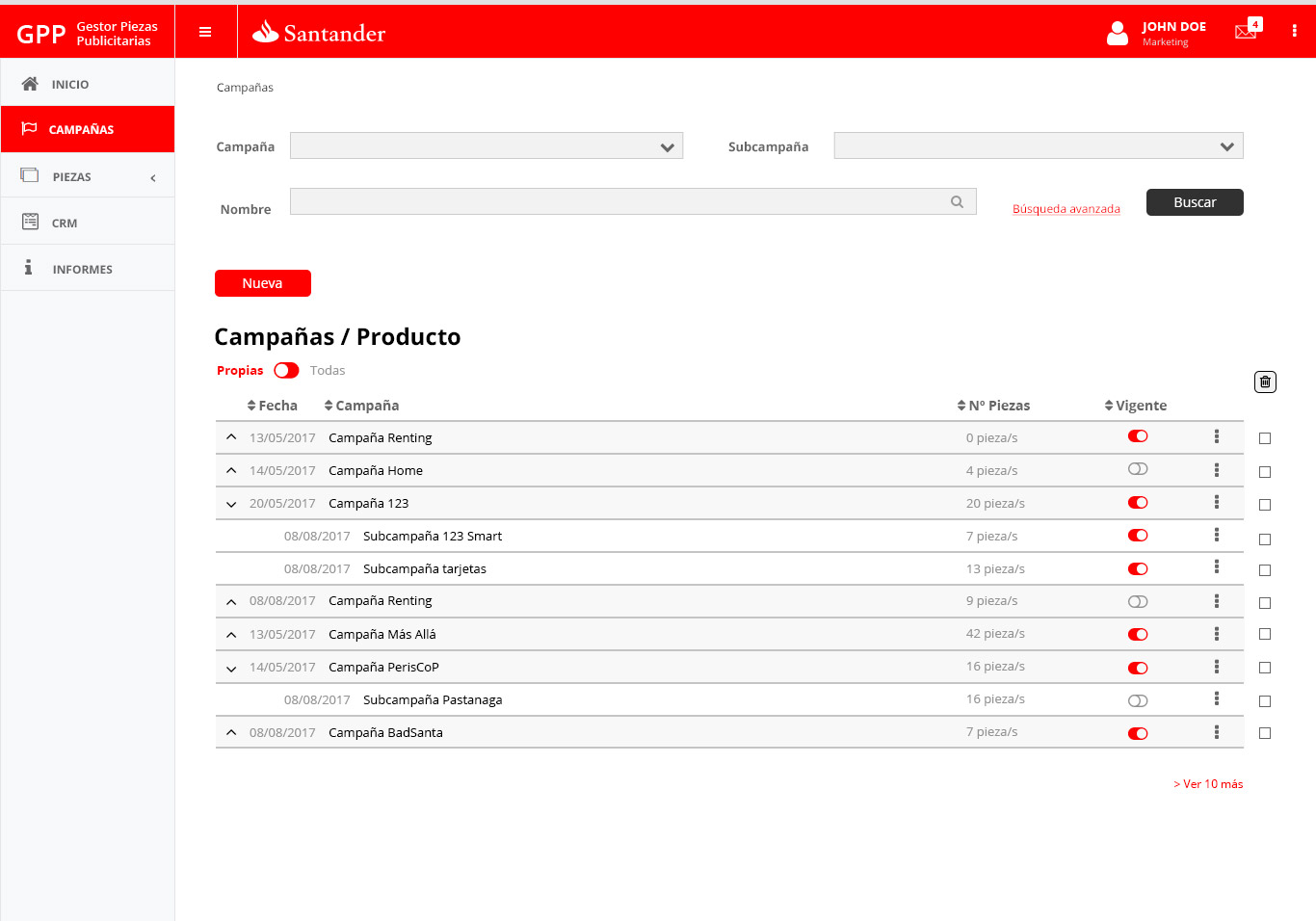Viewport: 1316px width, 921px height.
Task: Expand Campaña Renting 13/05/2017 row chevron
Action: [x=231, y=436]
